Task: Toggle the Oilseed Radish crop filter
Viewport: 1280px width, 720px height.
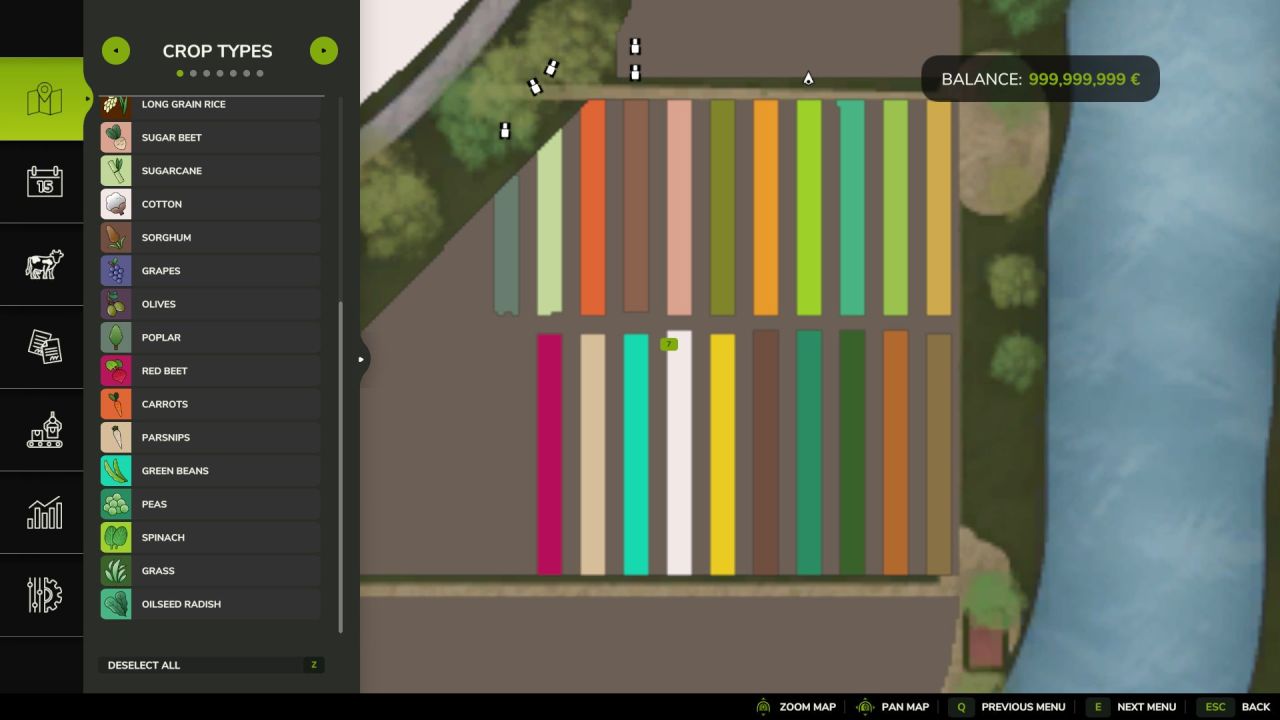Action: click(210, 603)
